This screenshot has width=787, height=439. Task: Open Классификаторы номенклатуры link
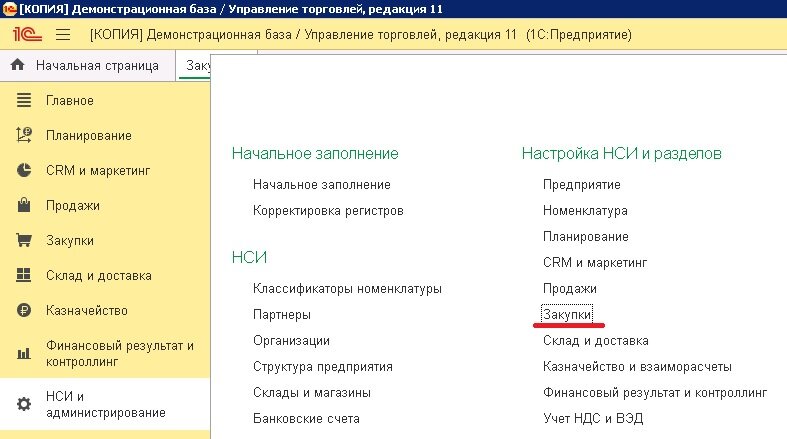click(x=347, y=288)
